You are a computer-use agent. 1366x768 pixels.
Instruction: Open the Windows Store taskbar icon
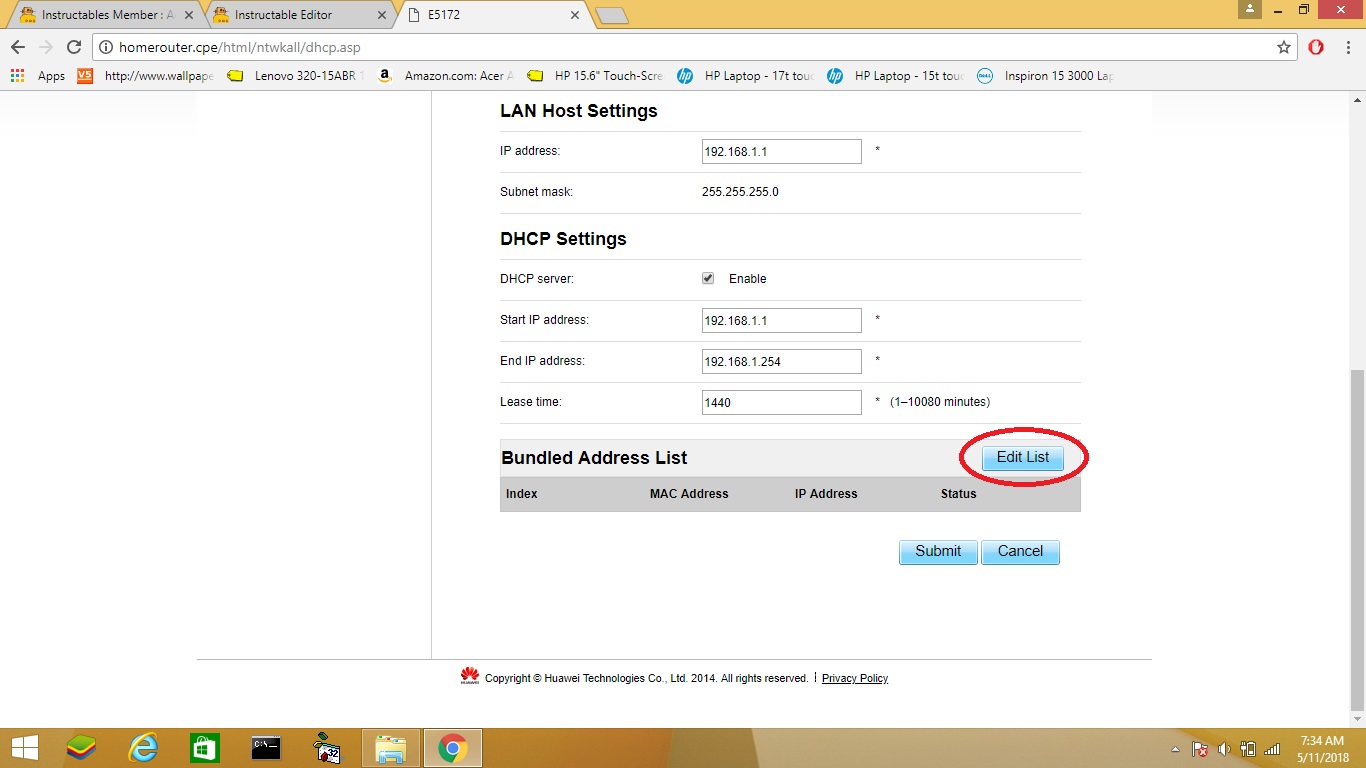204,748
